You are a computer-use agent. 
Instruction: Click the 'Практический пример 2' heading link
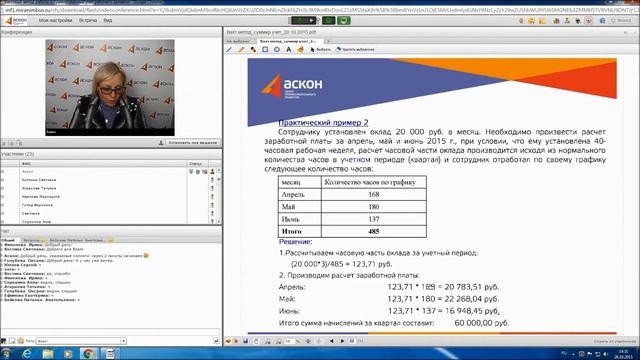[323, 122]
